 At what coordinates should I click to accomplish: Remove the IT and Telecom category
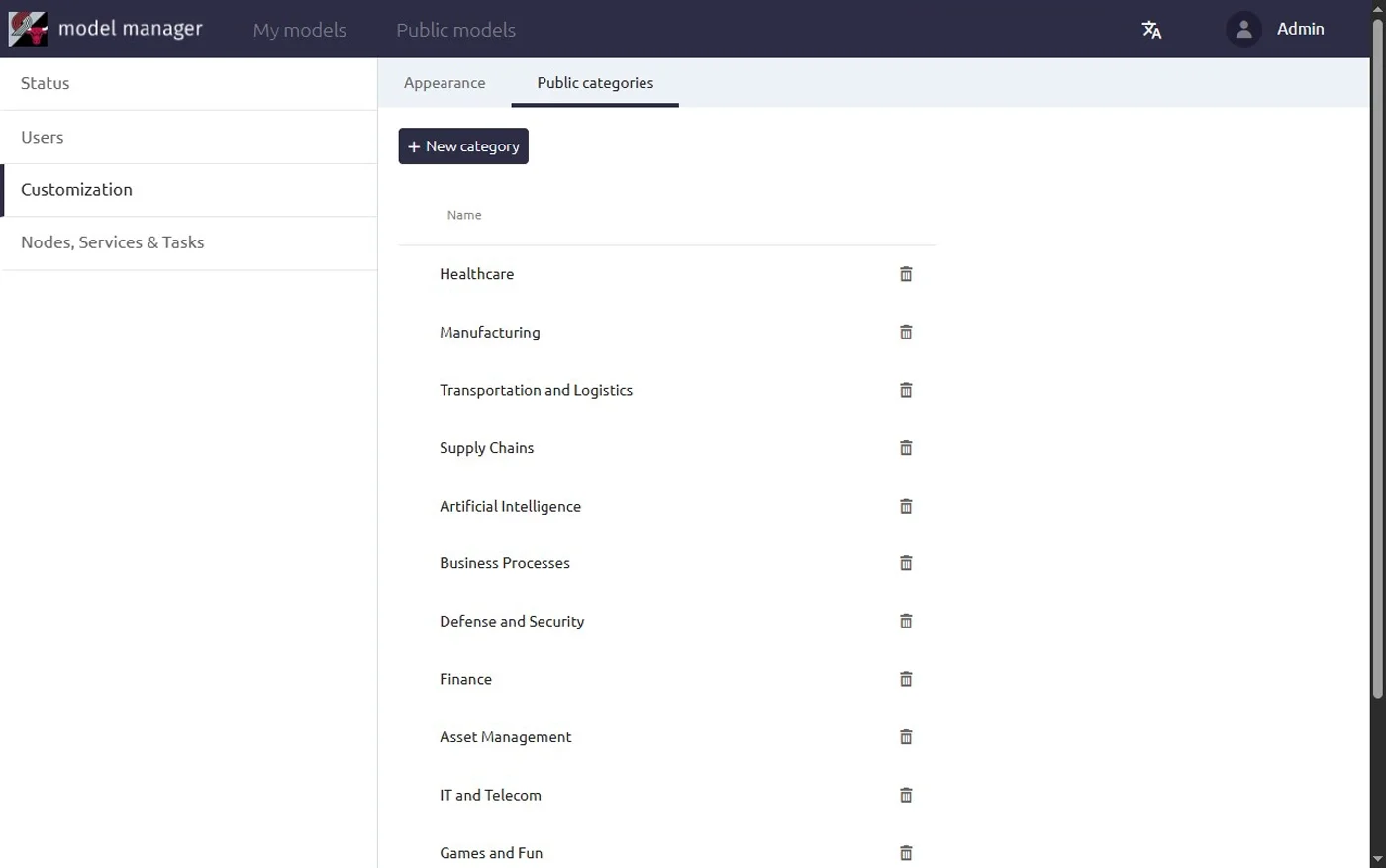coord(905,795)
